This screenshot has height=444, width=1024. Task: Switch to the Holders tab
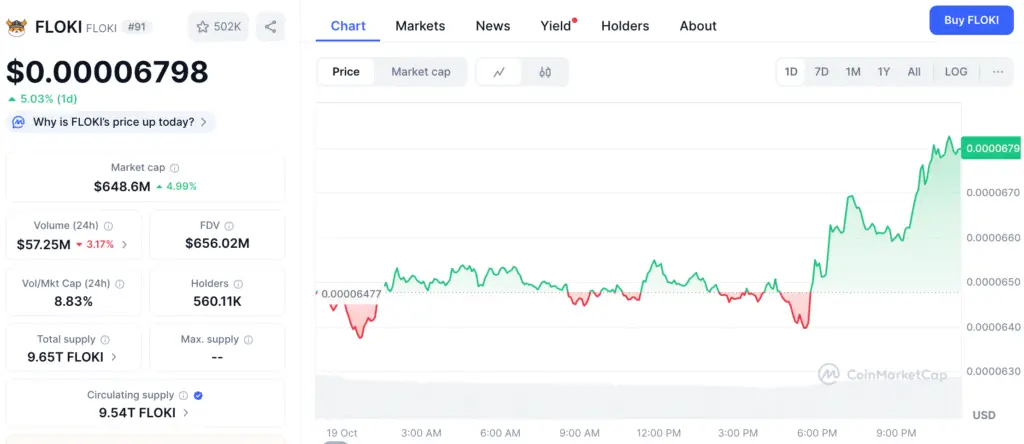[x=624, y=26]
